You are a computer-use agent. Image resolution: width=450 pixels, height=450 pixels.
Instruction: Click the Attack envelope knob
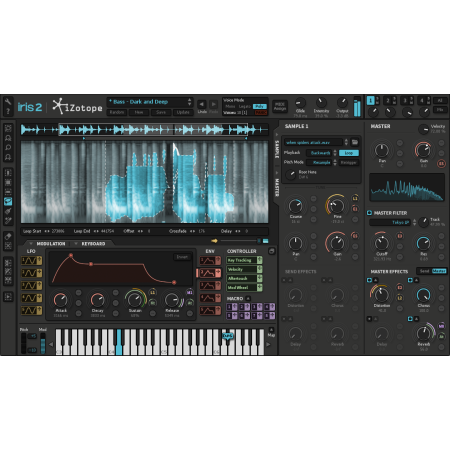point(61,300)
